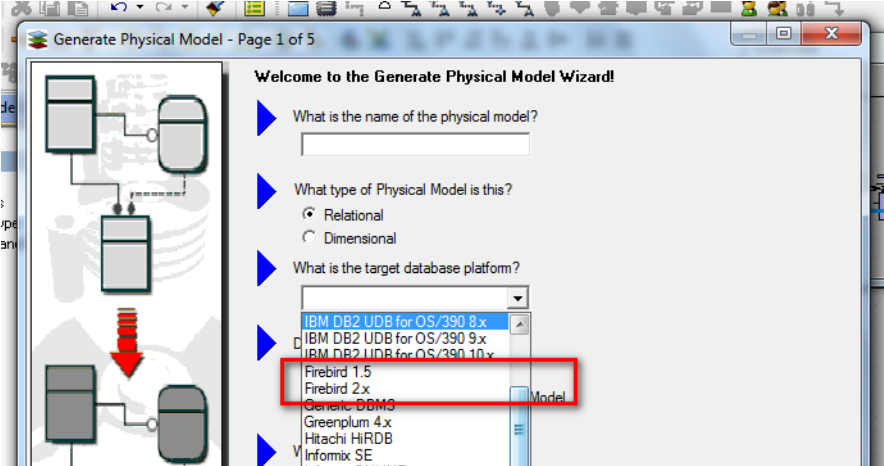Select the Dimensional radio button
Screen dimensions: 884x466
[x=309, y=238]
